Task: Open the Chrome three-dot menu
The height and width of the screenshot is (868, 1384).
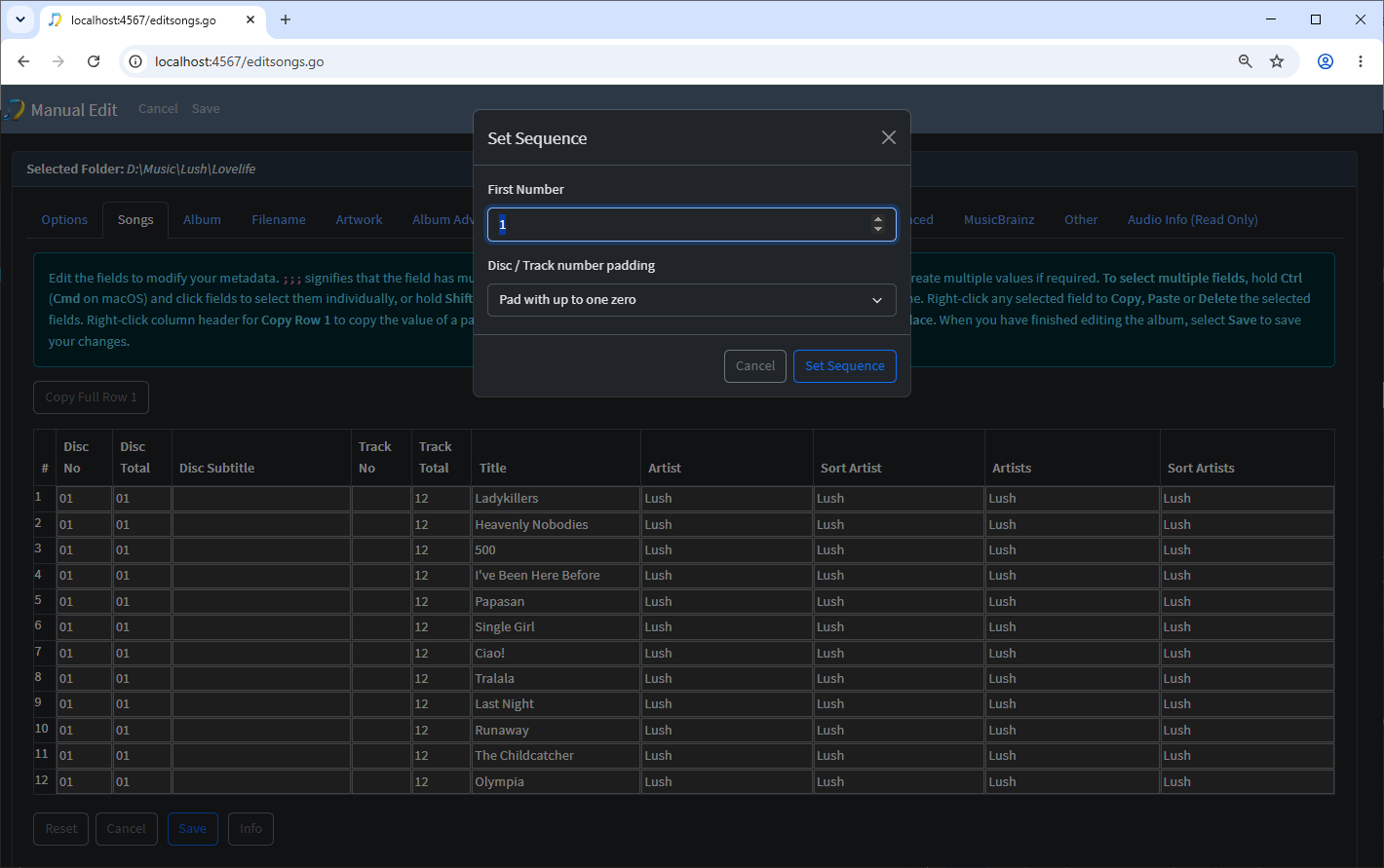Action: pos(1361,61)
